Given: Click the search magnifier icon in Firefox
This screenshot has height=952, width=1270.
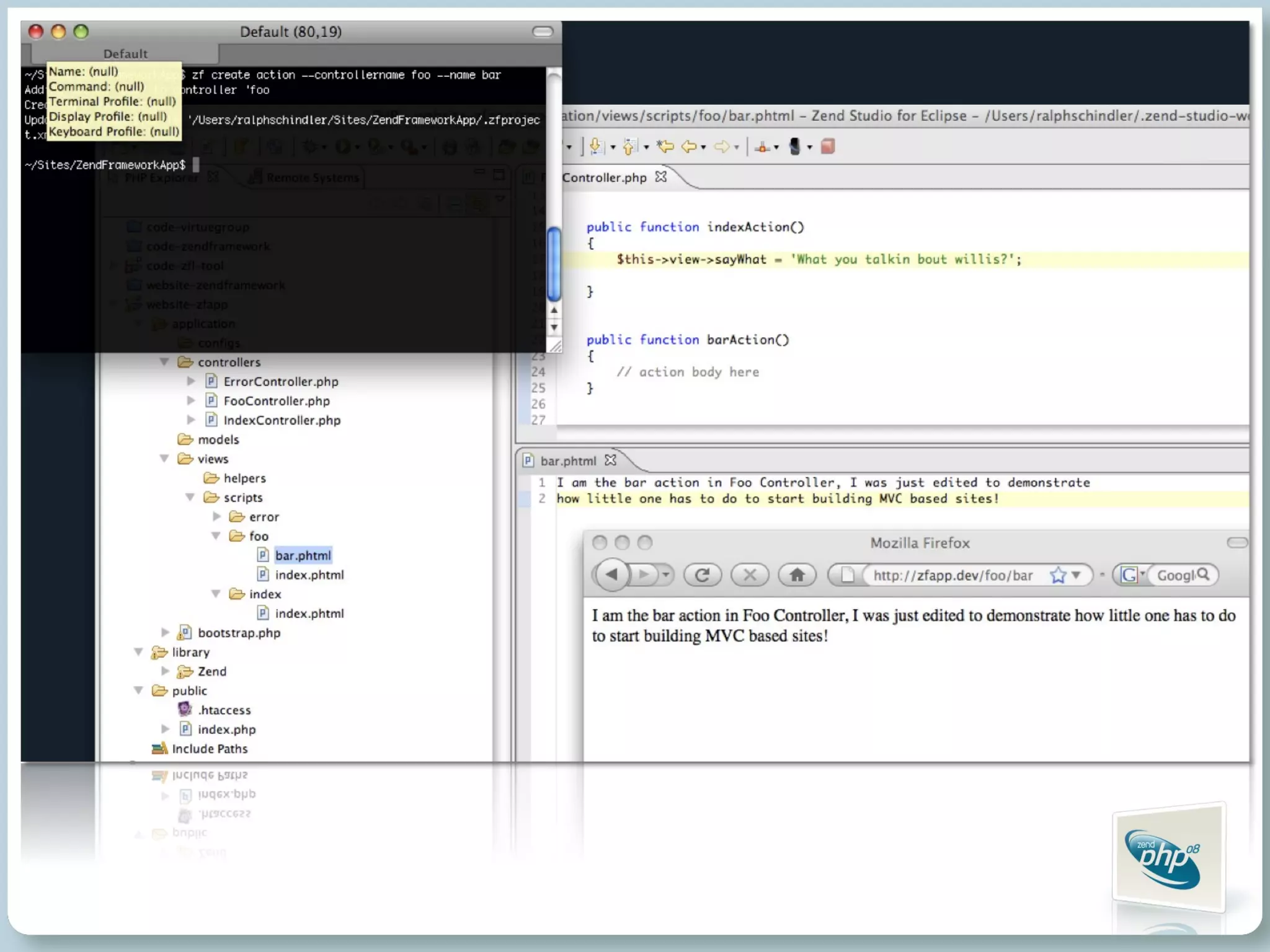Looking at the screenshot, I should [1204, 575].
